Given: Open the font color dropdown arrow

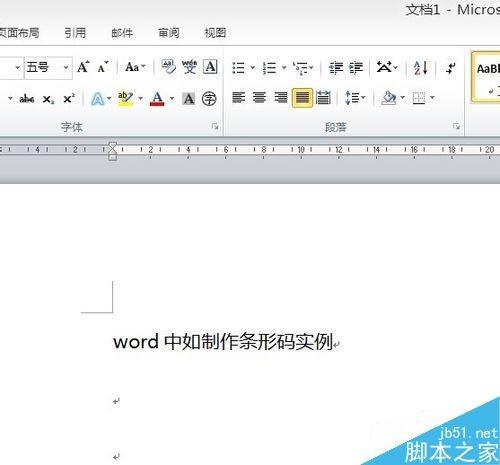Looking at the screenshot, I should pyautogui.click(x=172, y=98).
